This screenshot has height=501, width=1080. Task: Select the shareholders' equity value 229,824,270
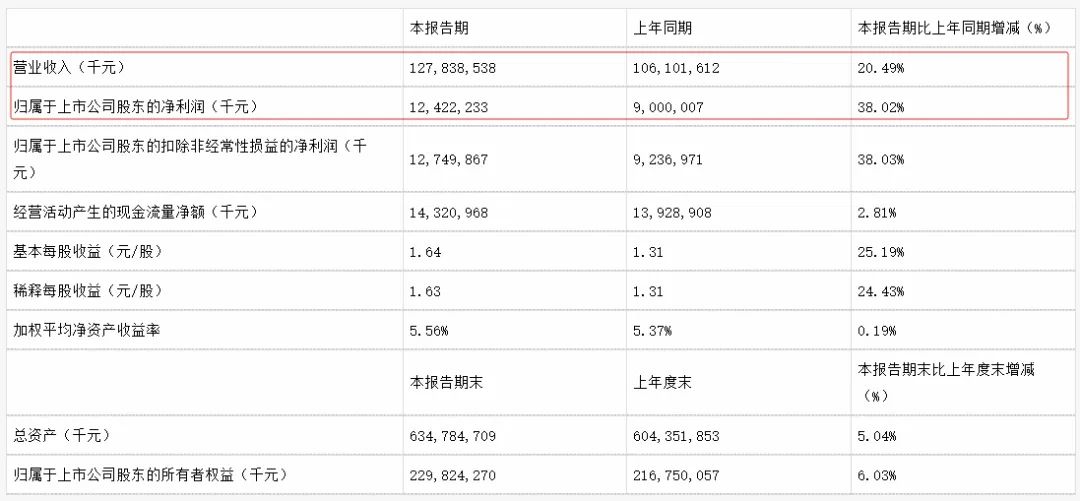454,474
